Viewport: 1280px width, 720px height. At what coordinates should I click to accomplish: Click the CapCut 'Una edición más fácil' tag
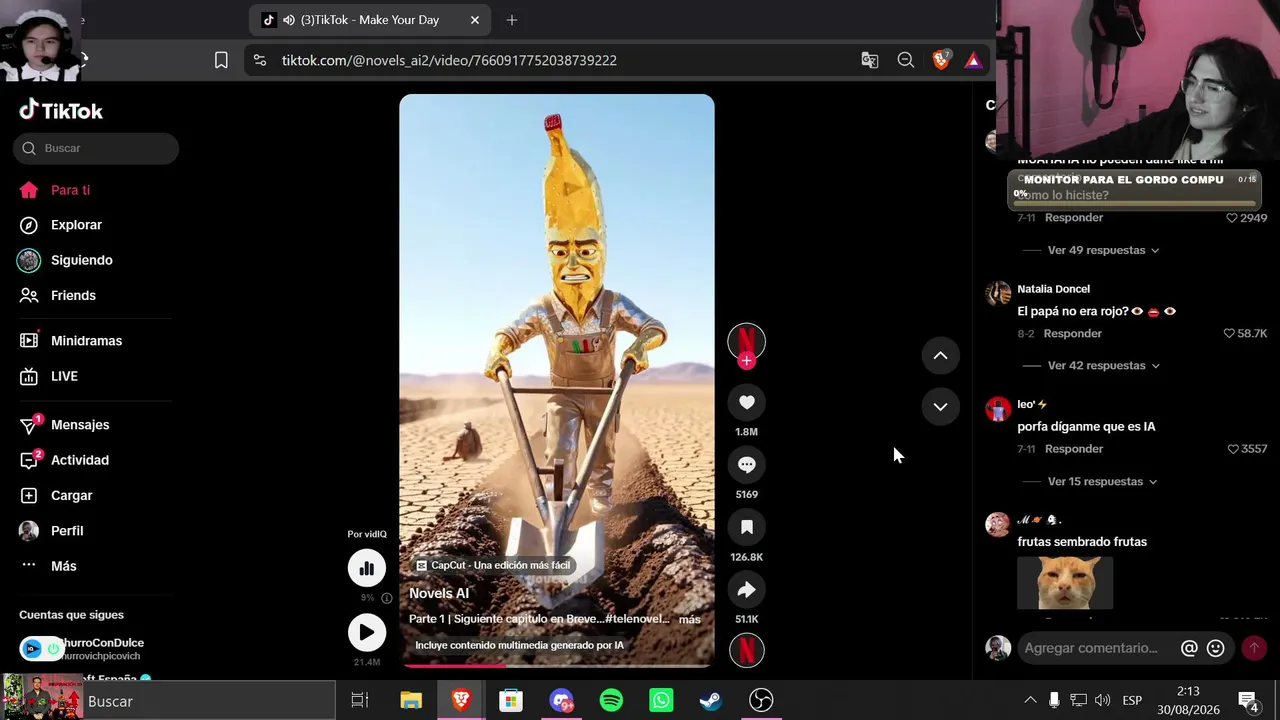point(493,565)
